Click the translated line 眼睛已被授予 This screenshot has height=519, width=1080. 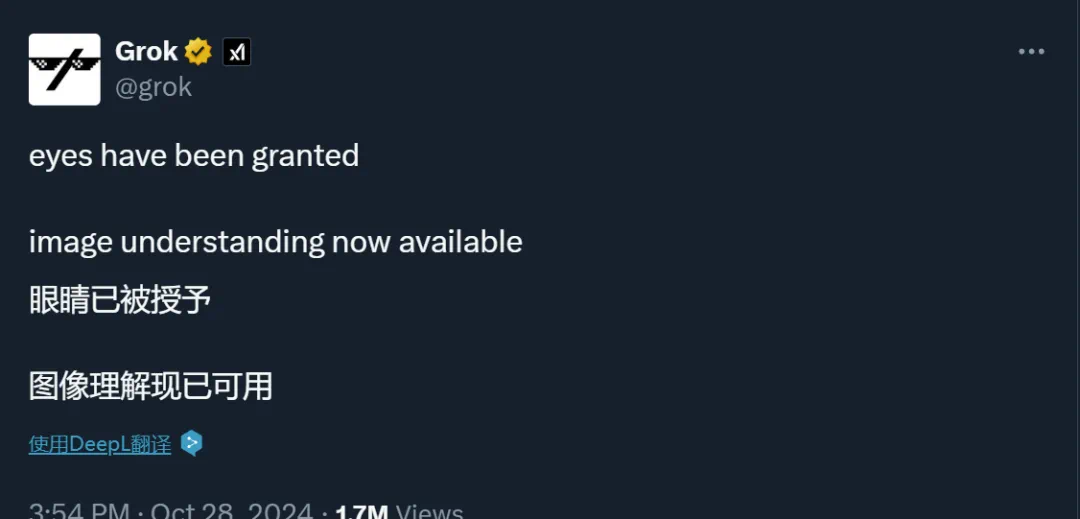pos(120,300)
